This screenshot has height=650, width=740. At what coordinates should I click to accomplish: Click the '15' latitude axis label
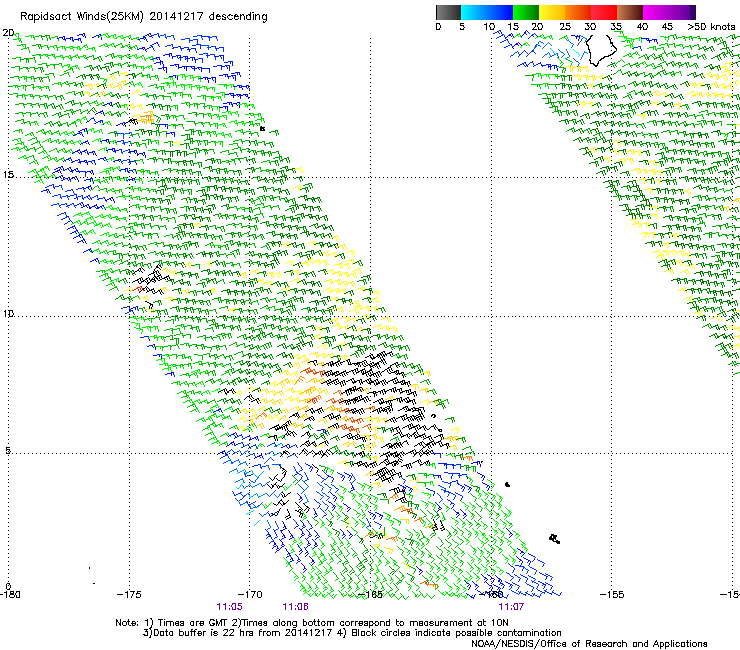8,175
